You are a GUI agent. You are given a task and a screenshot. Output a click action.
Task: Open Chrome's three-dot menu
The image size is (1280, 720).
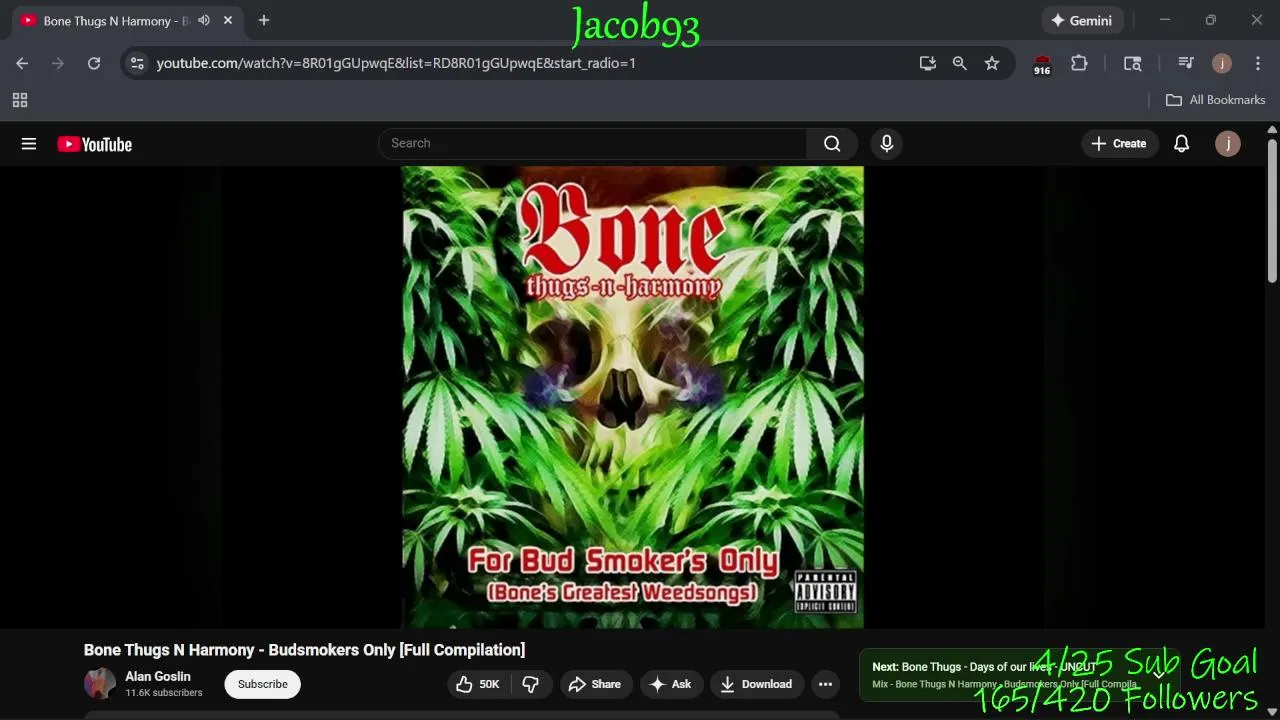point(1257,63)
